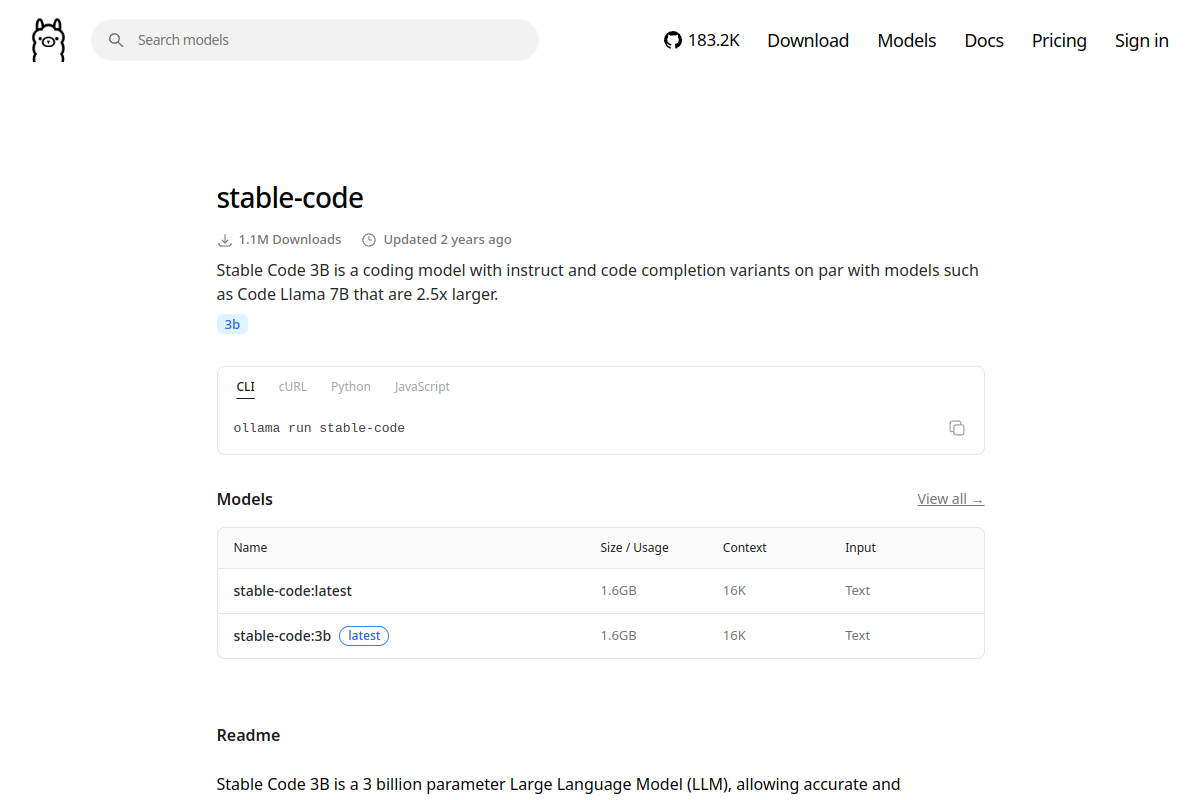Go to the Models page
Viewport: 1200px width, 800px height.
tap(907, 40)
